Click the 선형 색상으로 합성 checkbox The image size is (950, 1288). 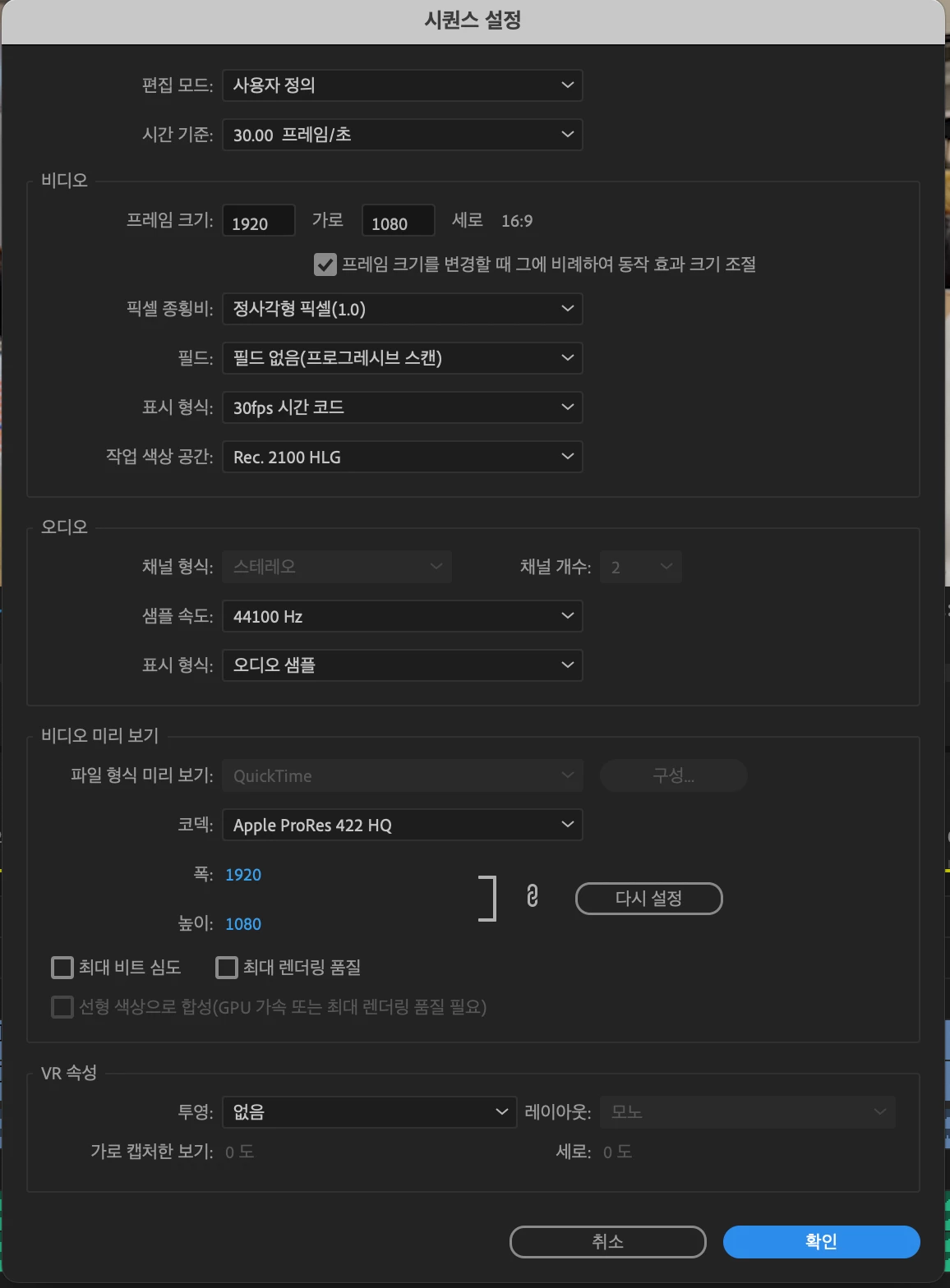62,1007
